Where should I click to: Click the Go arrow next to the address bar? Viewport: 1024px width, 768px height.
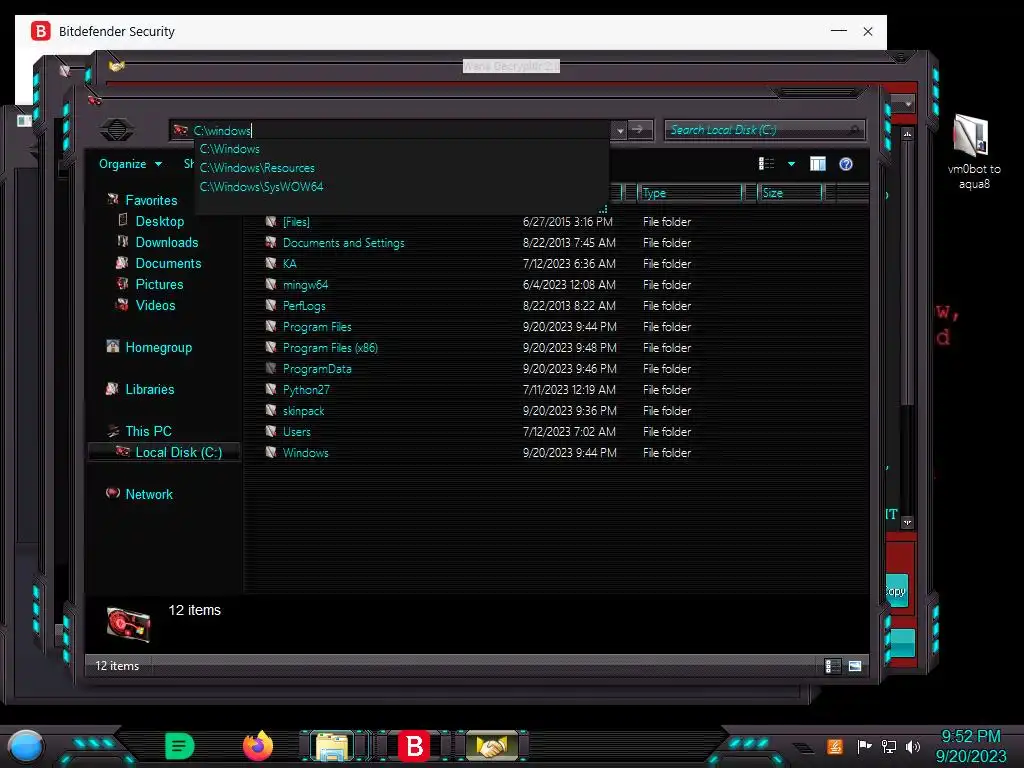point(638,130)
